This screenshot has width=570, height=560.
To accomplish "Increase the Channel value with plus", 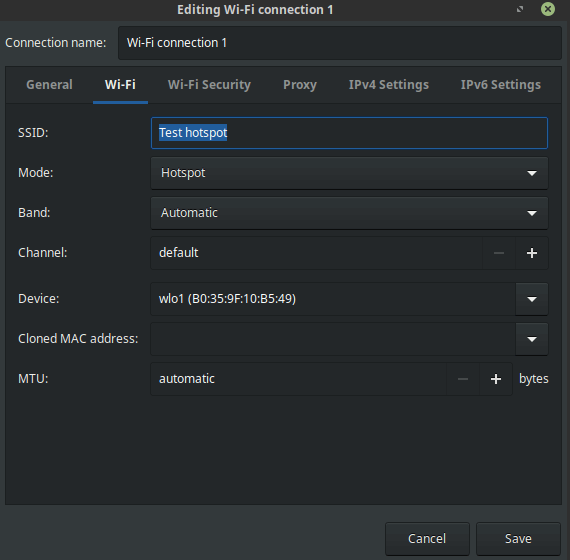I will (x=531, y=253).
